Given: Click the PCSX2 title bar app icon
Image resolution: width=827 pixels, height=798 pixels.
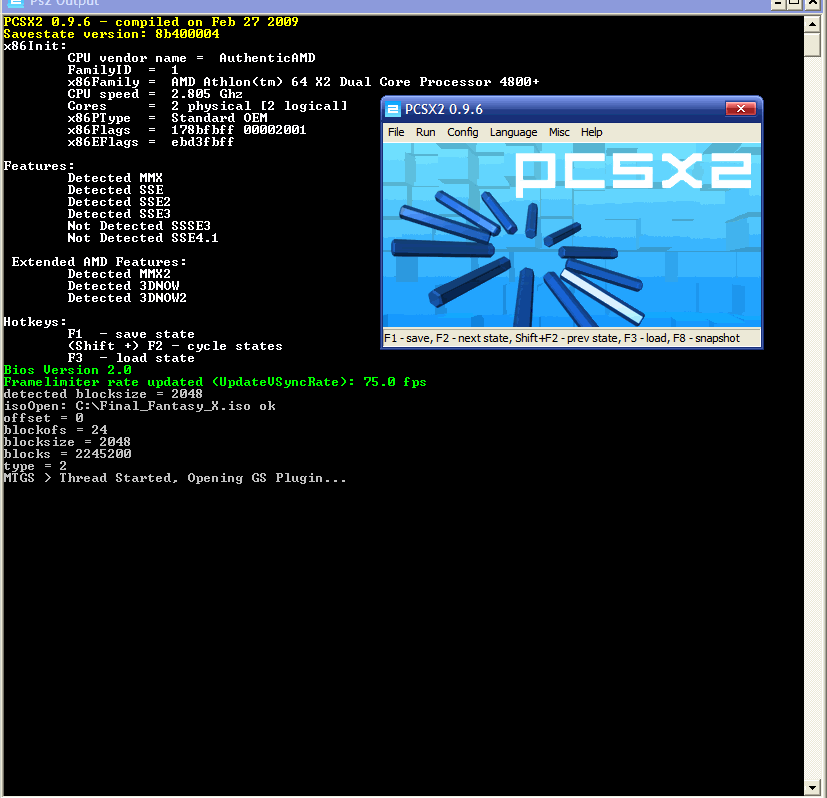Looking at the screenshot, I should pos(393,109).
